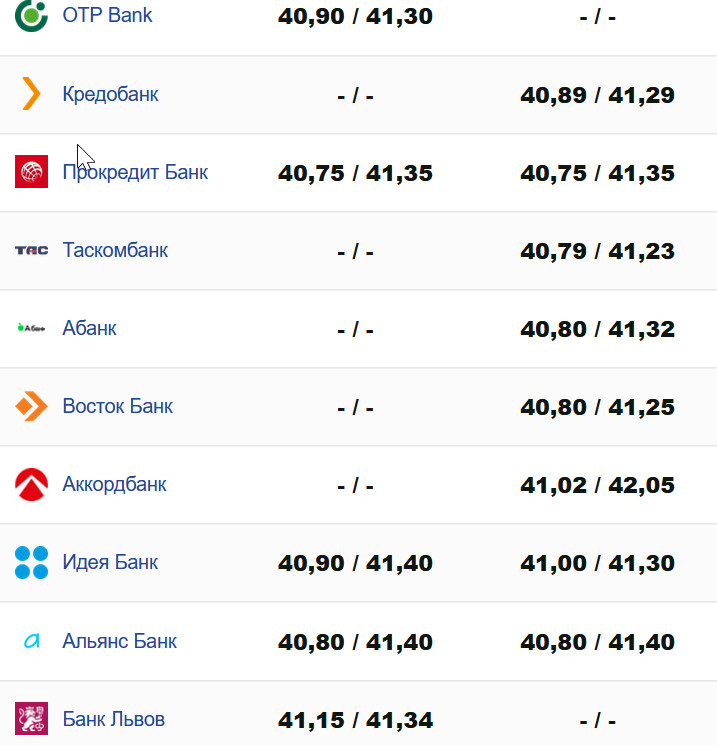Click the Прокредит Банк red globe logo

32,172
